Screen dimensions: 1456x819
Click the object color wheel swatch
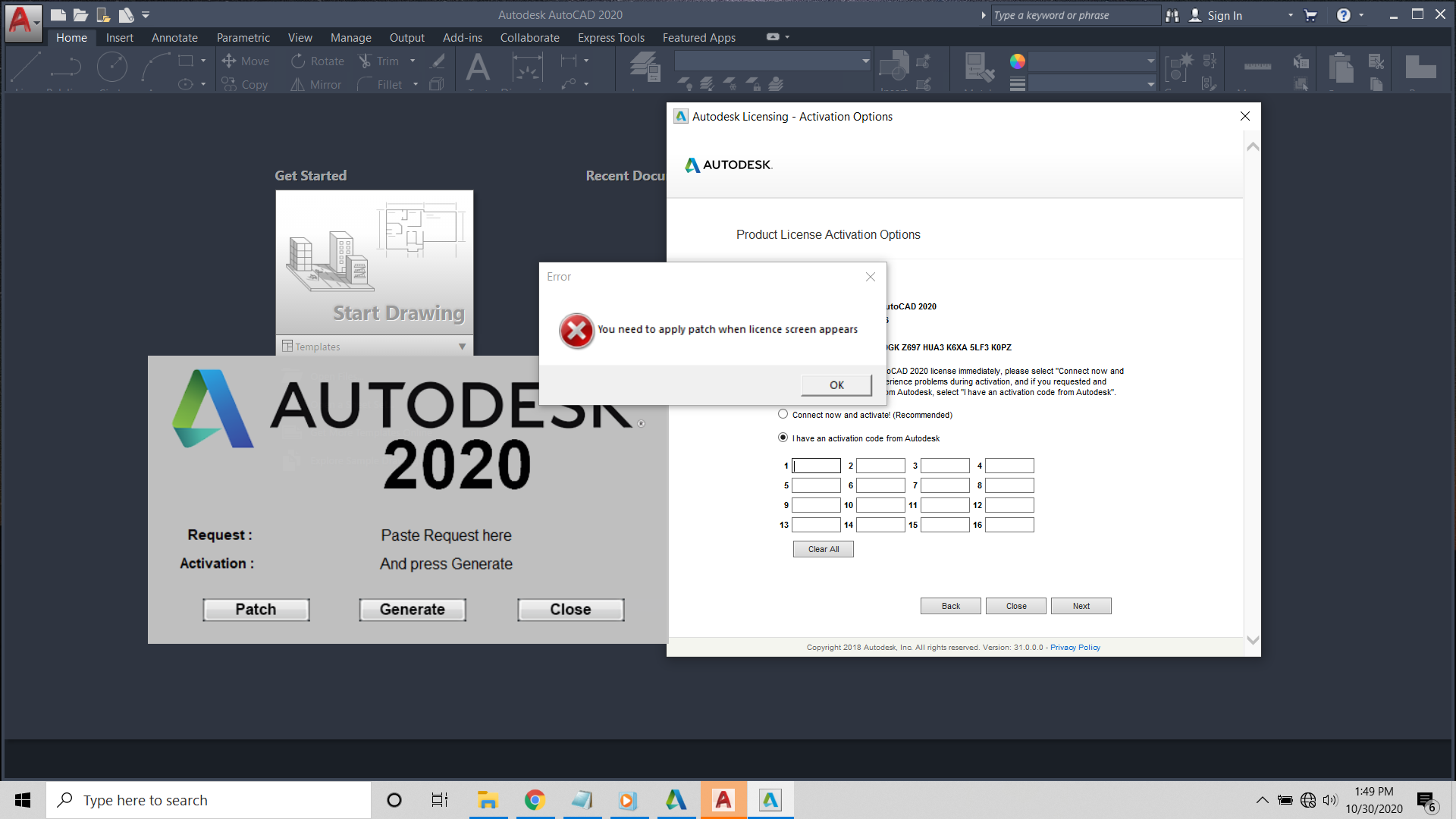pos(1018,61)
